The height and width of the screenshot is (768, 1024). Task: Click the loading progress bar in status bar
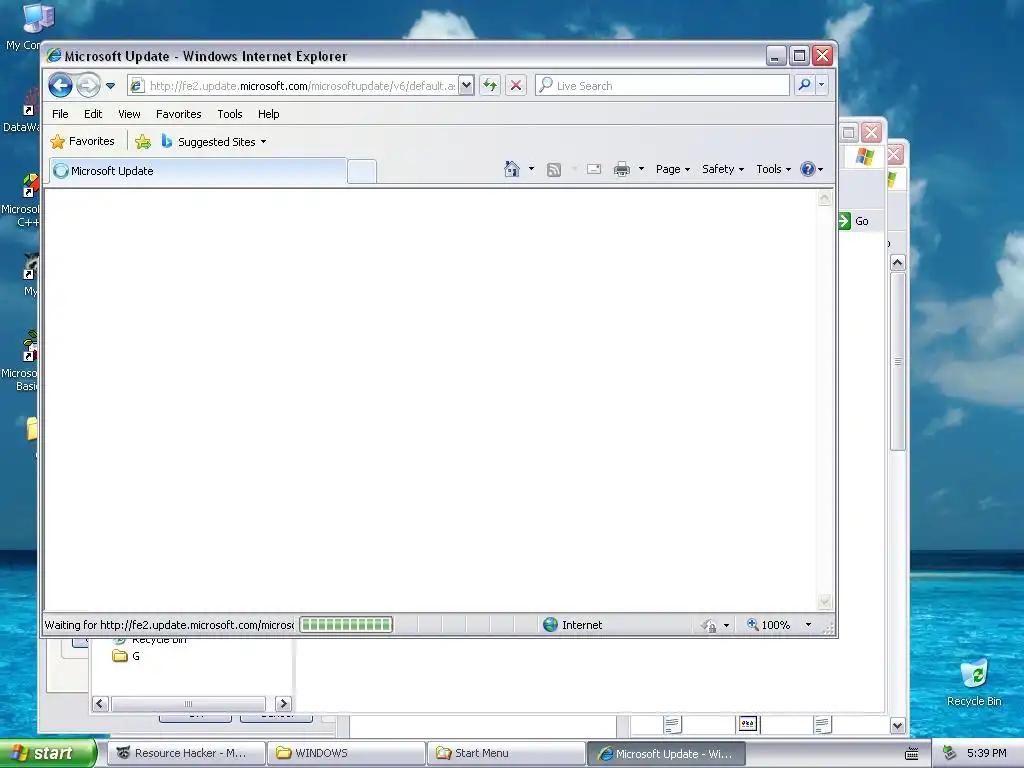[x=346, y=625]
